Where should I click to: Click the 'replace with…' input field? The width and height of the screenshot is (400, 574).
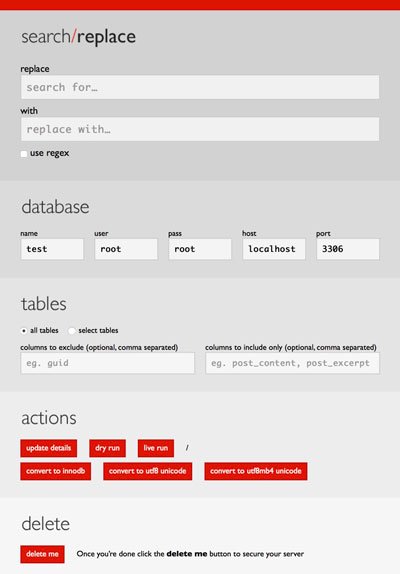200,129
